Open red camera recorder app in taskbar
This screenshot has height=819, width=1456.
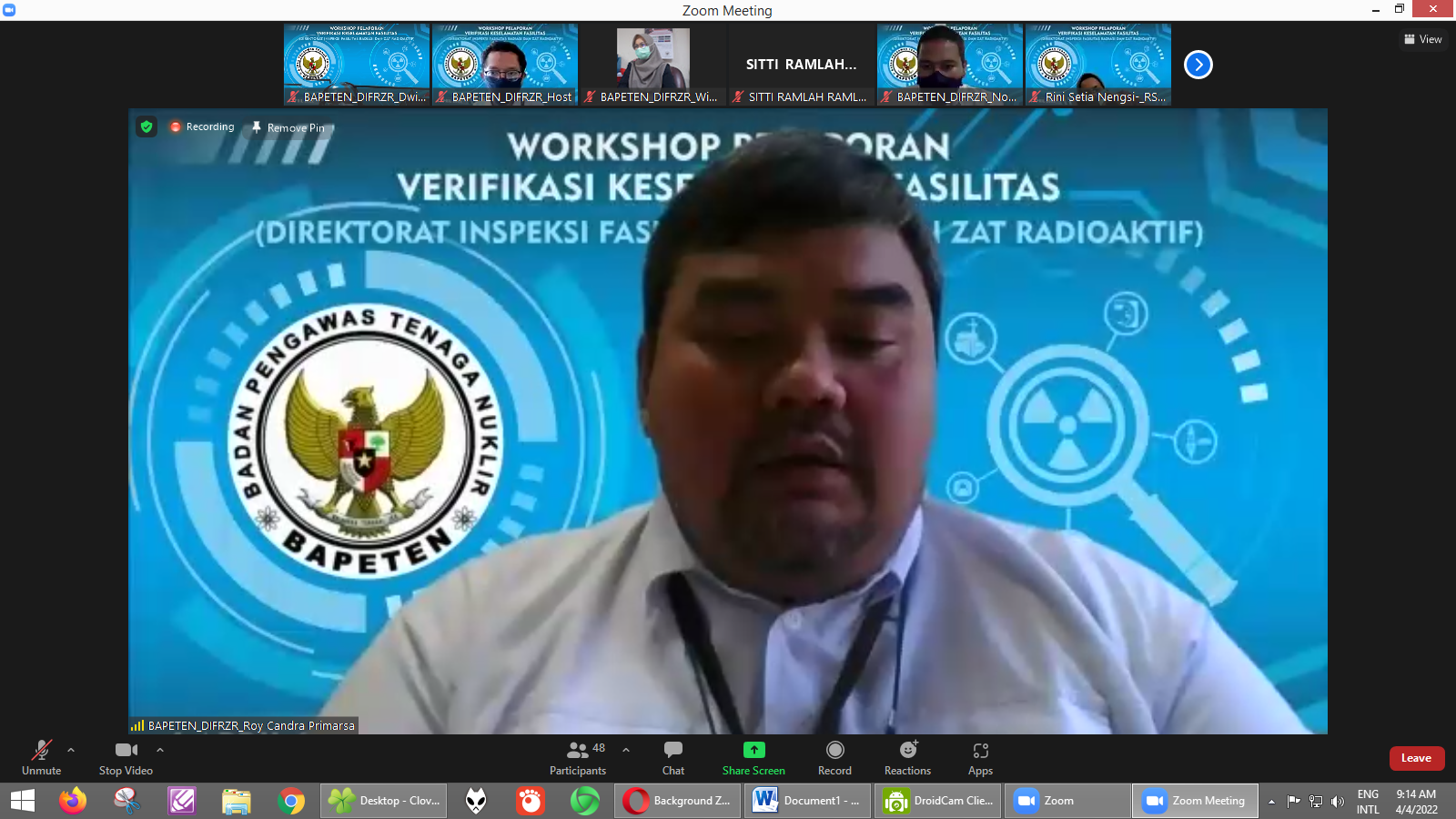531,801
